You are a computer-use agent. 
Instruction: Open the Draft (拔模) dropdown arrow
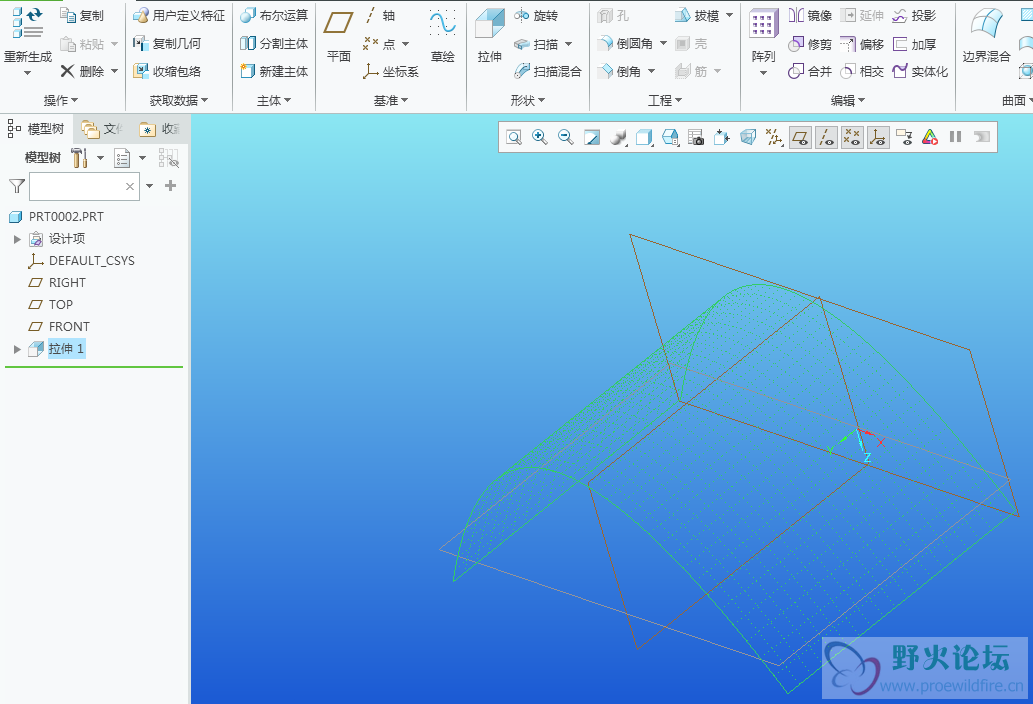[729, 15]
